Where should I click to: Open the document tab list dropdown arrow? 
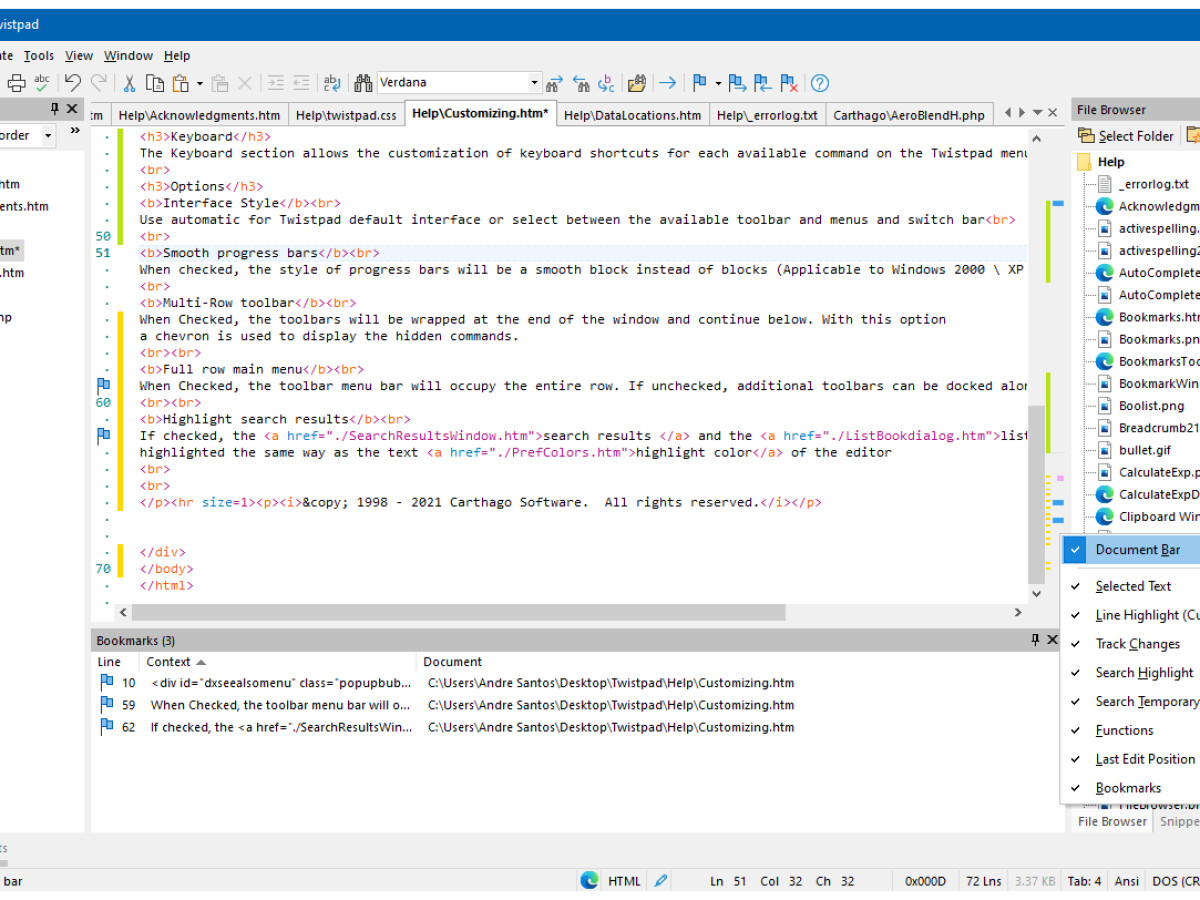point(1038,113)
